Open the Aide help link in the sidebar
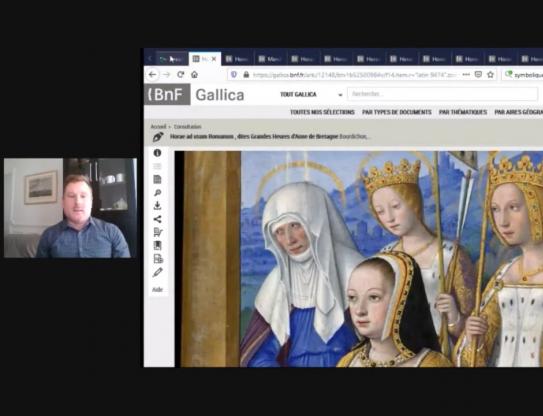543x416 pixels. 157,290
